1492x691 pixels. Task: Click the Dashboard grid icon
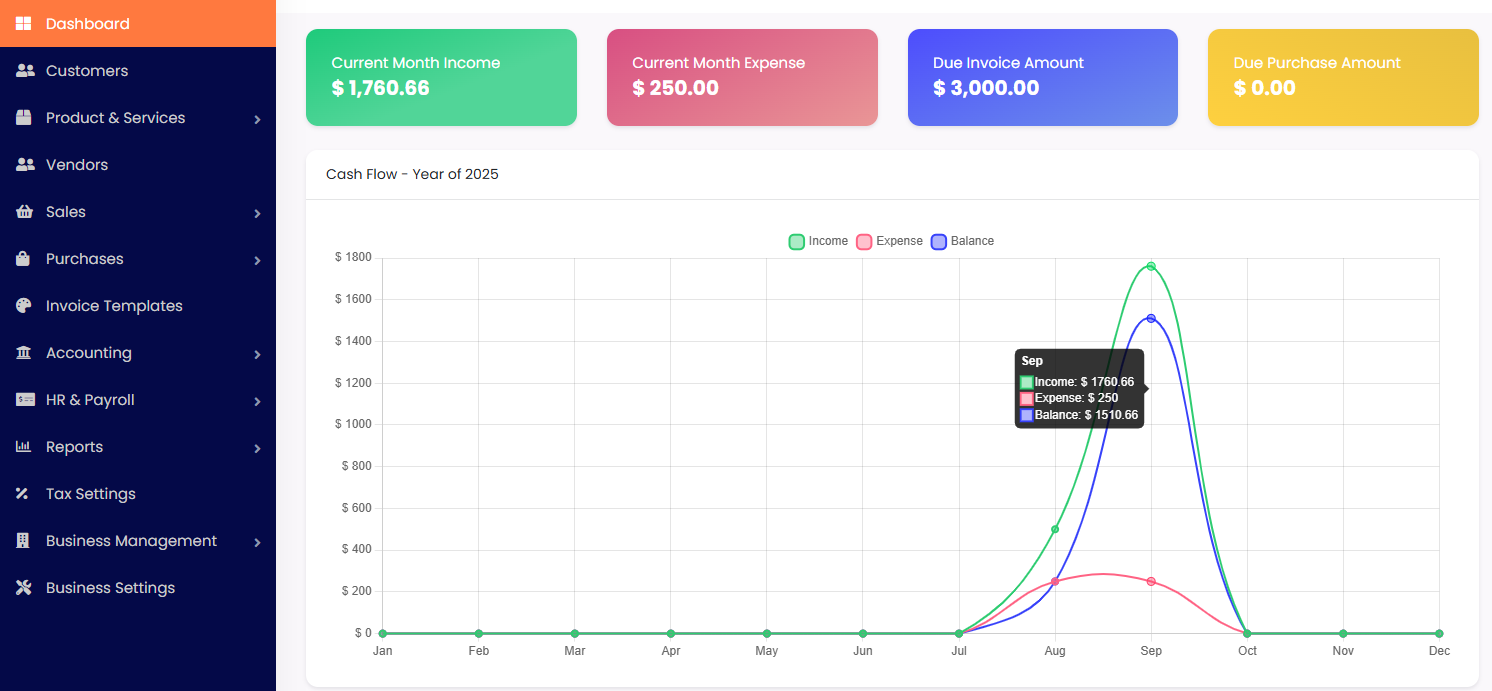[x=24, y=24]
